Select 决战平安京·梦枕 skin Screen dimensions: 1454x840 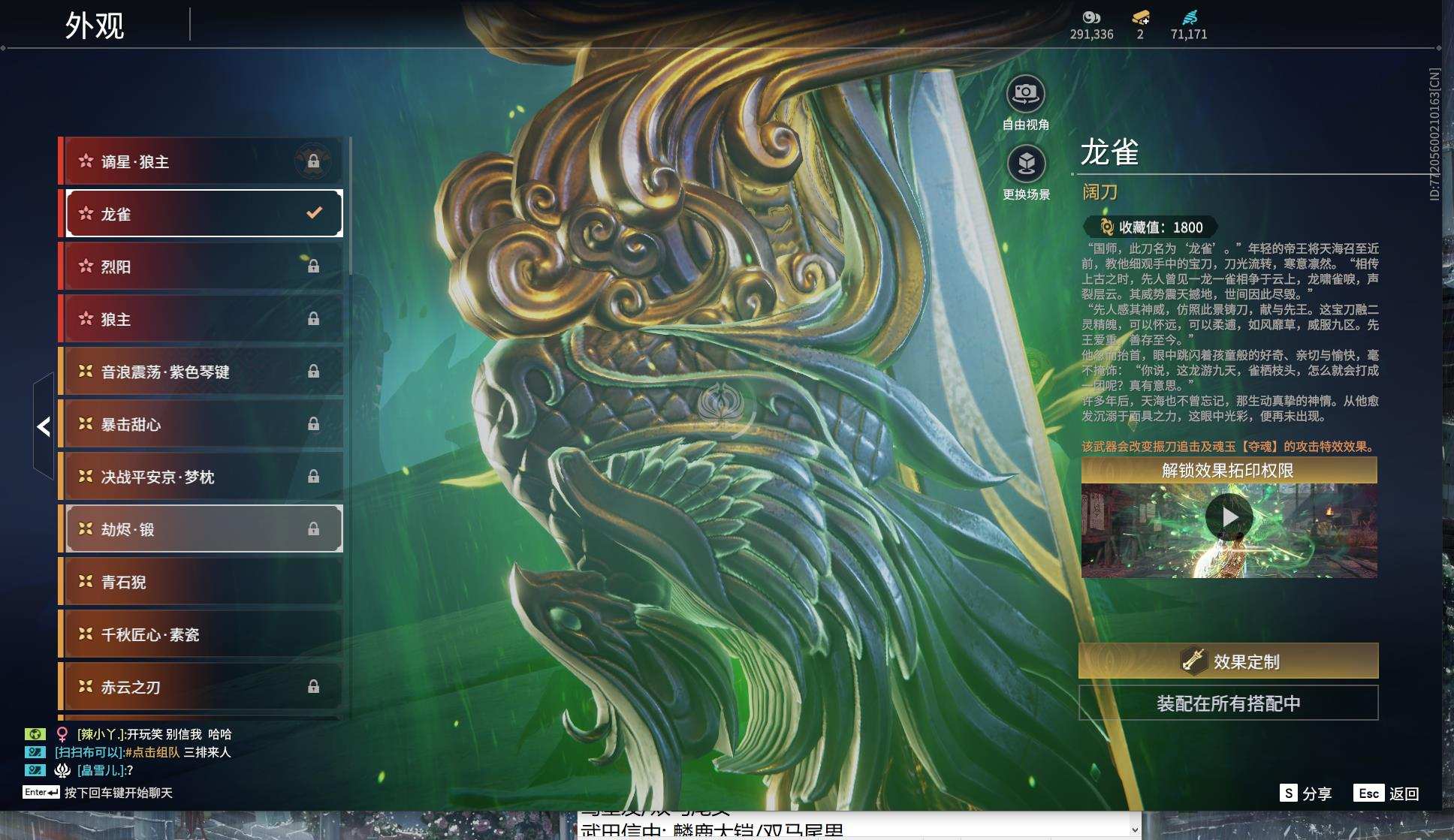point(201,477)
